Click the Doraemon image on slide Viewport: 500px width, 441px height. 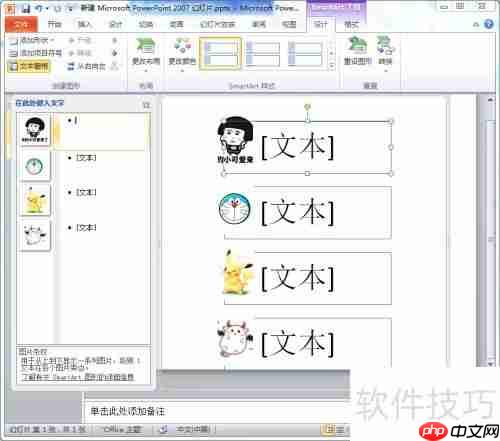coord(234,208)
